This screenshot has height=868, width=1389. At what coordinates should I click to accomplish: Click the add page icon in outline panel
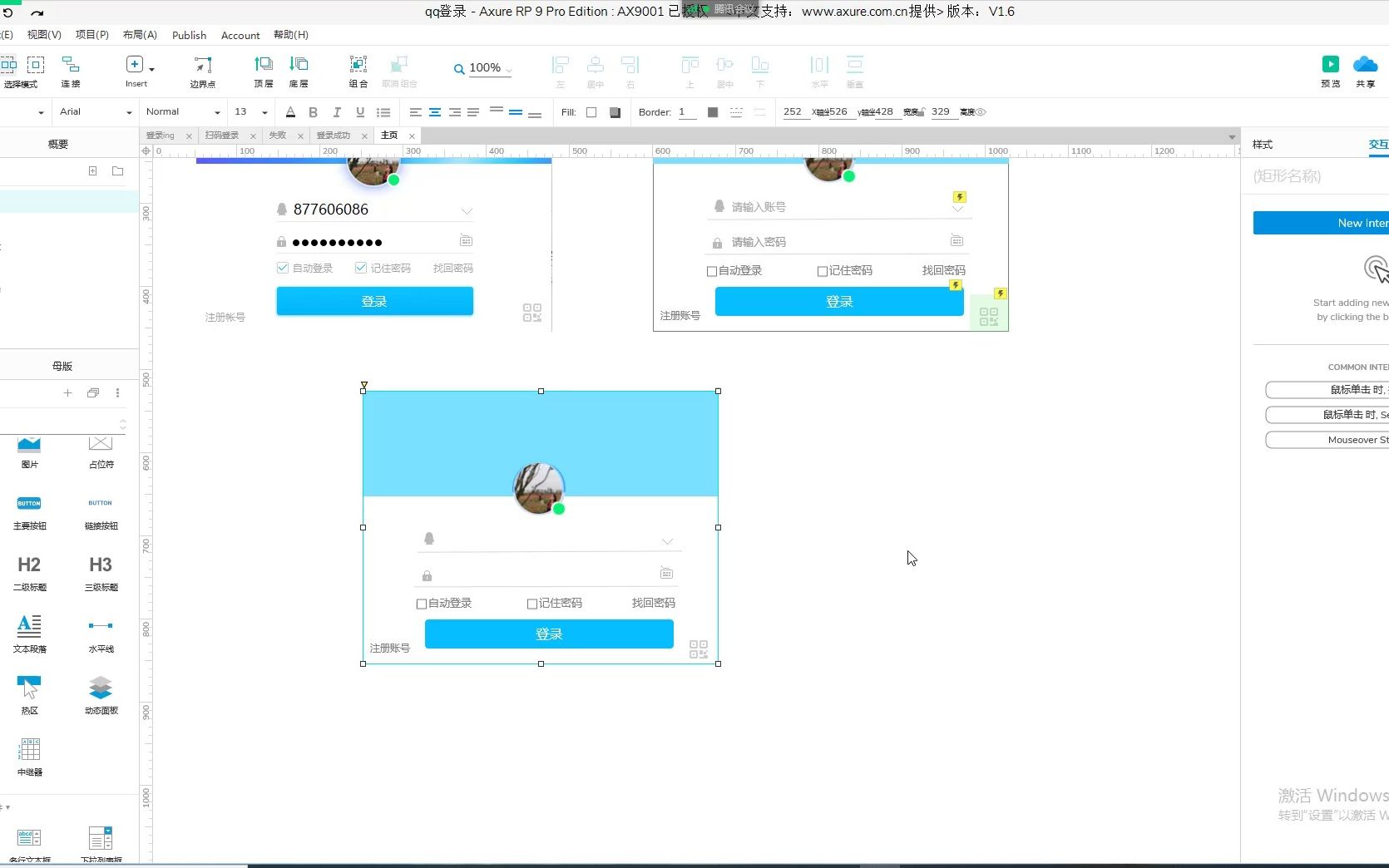(x=93, y=170)
